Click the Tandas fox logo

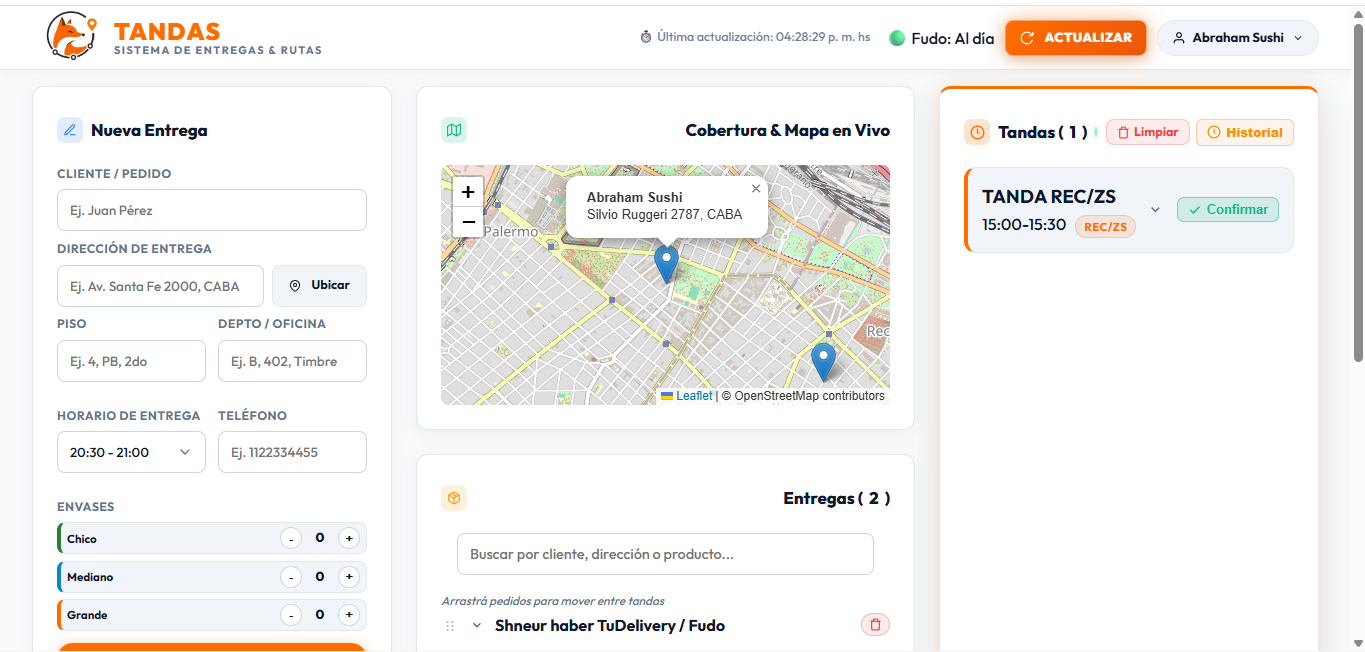[71, 36]
